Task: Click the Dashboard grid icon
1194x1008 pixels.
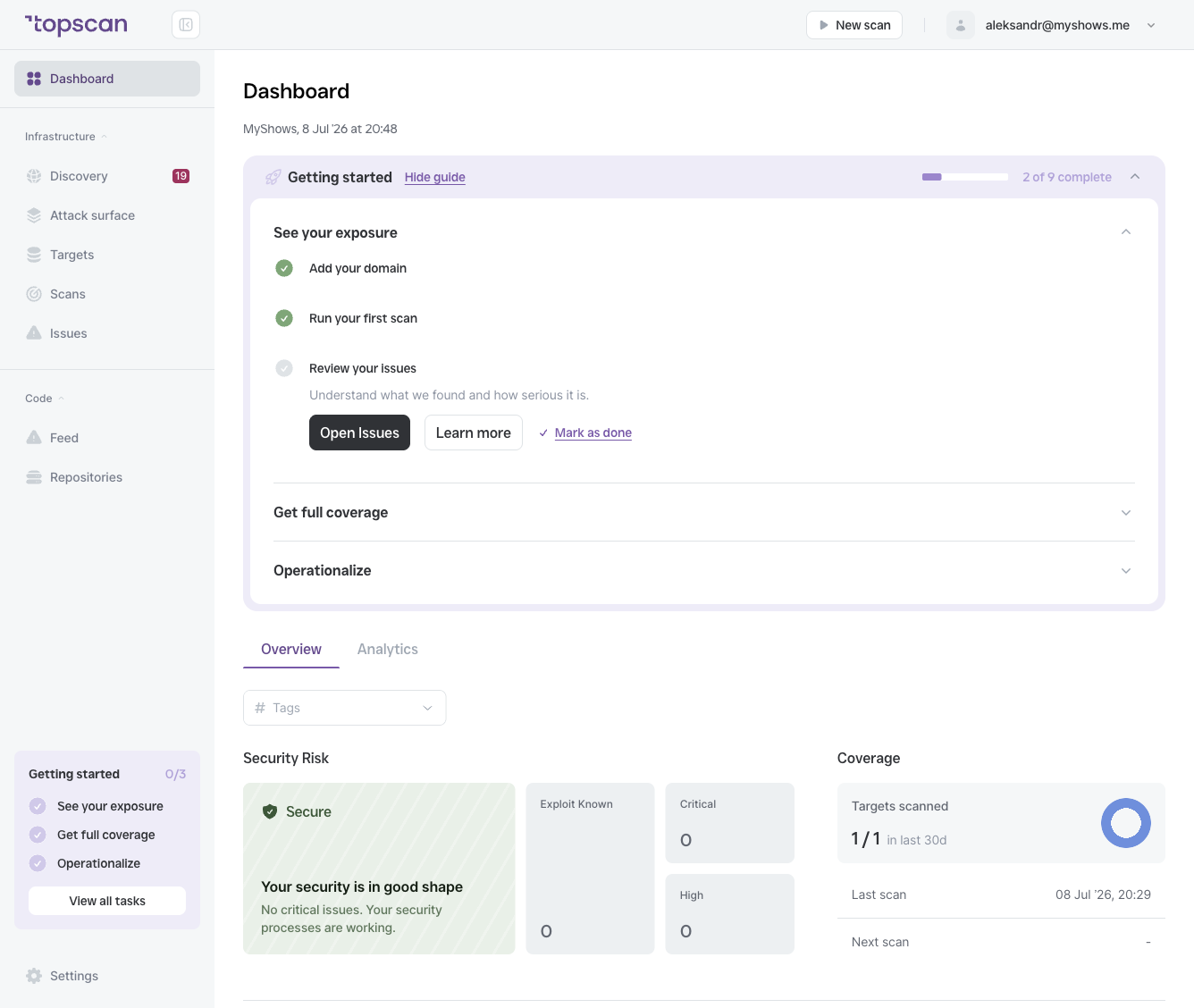Action: click(34, 79)
